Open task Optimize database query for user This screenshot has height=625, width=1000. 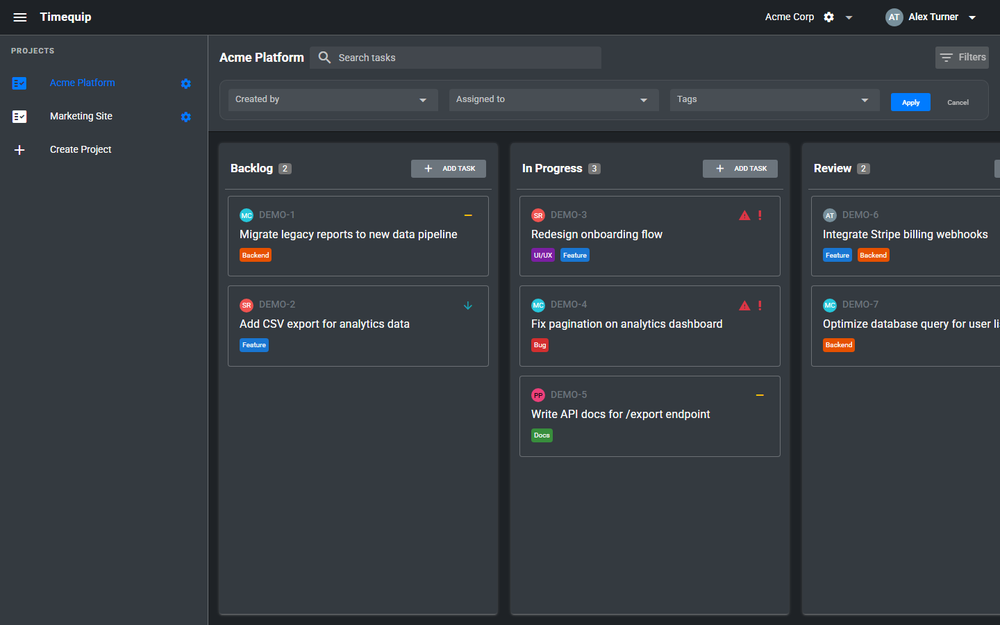click(911, 324)
